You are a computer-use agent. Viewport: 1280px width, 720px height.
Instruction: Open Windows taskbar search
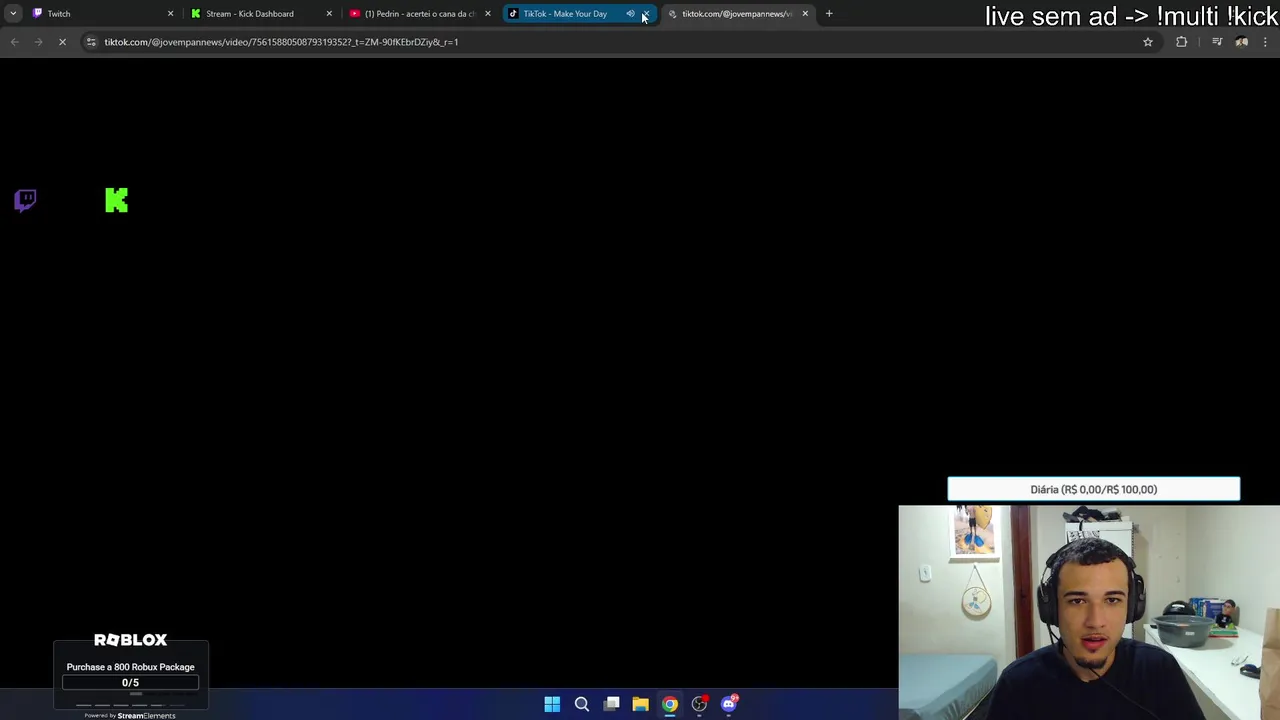tap(582, 704)
